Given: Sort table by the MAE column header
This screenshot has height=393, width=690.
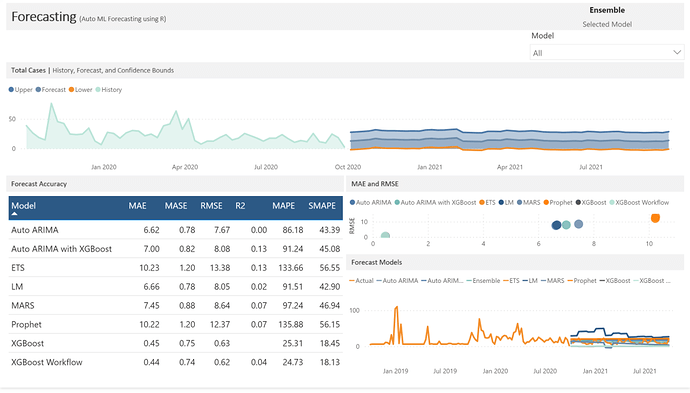Looking at the screenshot, I should [x=137, y=206].
